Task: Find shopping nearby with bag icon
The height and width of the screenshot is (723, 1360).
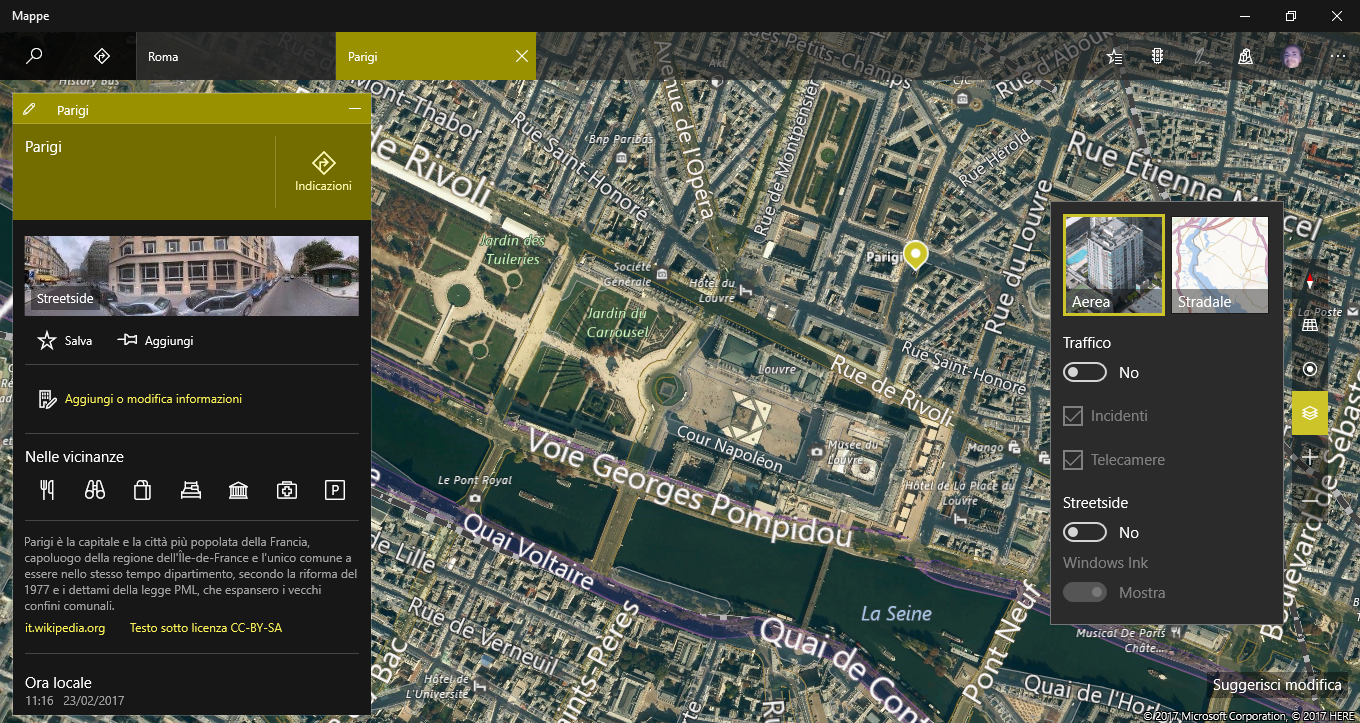Action: [x=142, y=490]
